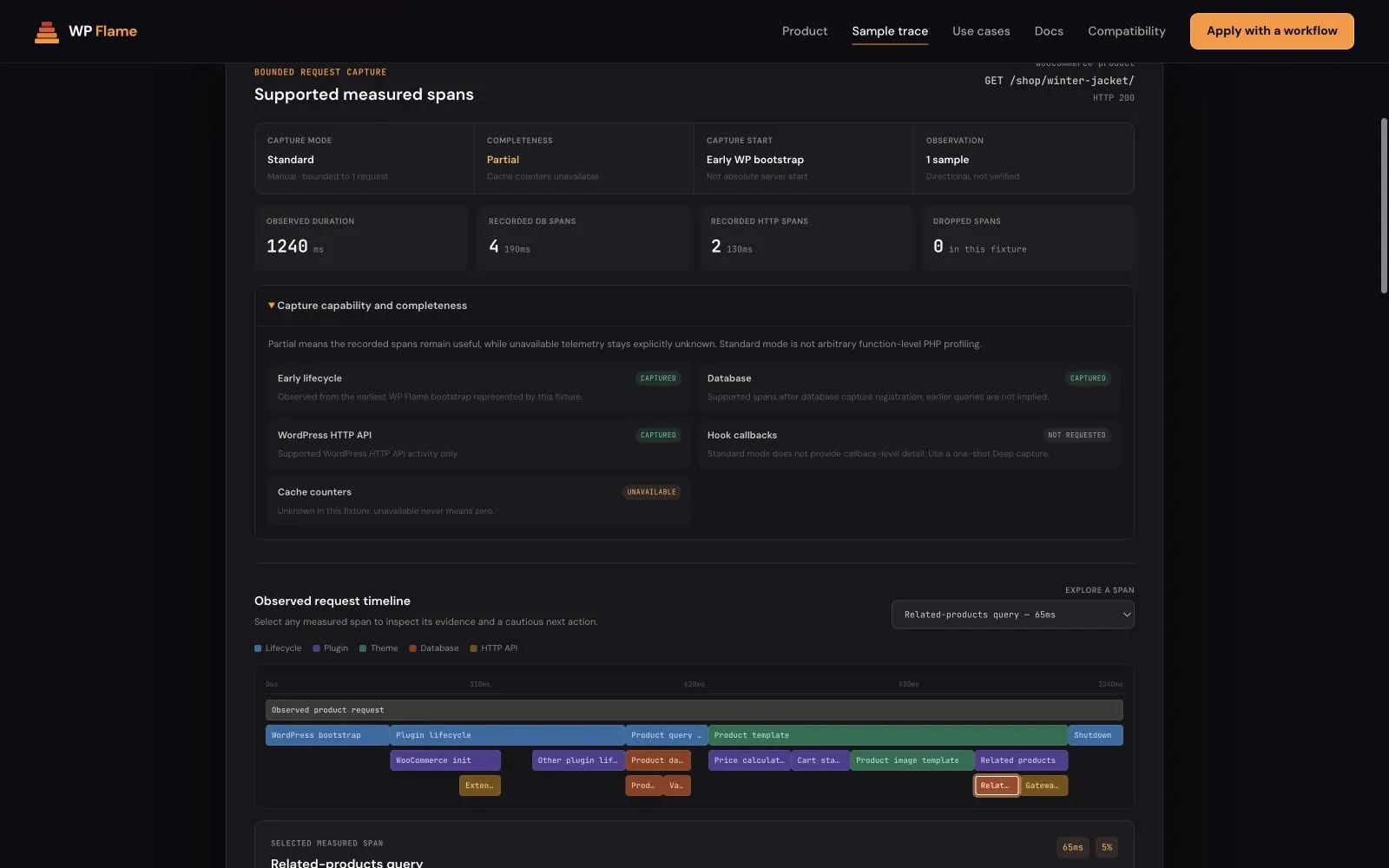This screenshot has width=1389, height=868.
Task: Open the Compatibility nav link
Action: click(1127, 31)
